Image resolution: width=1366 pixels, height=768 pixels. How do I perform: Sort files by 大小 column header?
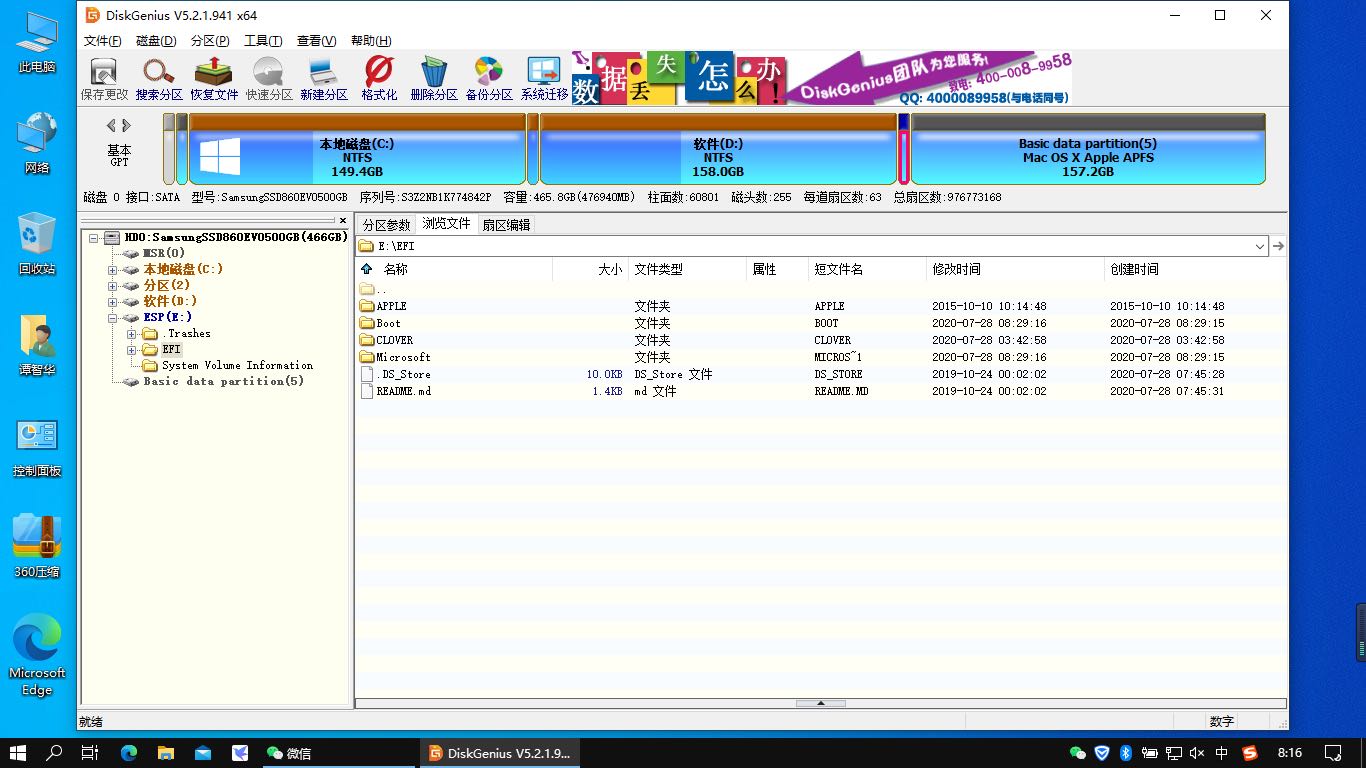point(590,269)
